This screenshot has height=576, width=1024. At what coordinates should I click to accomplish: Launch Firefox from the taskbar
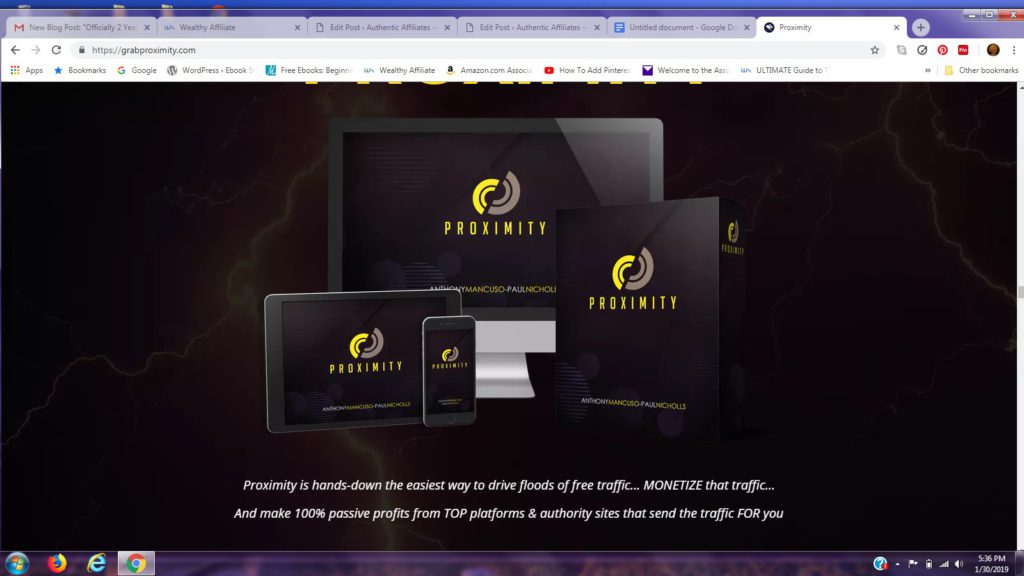(x=57, y=563)
